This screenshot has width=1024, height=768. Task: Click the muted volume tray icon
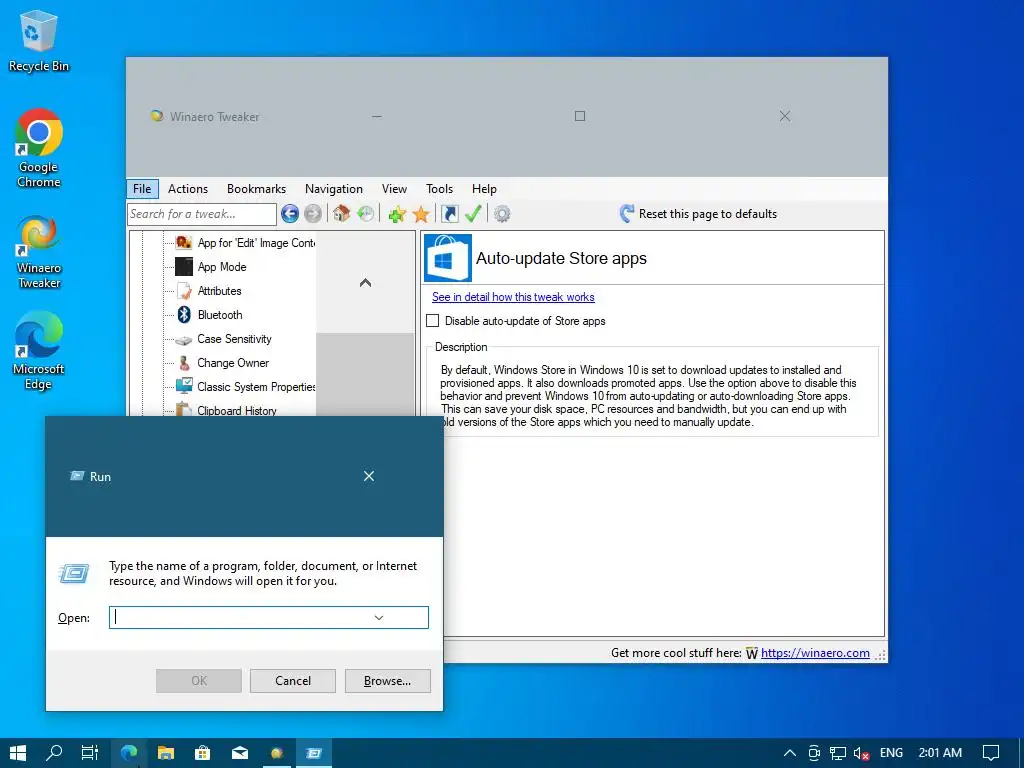(x=861, y=753)
